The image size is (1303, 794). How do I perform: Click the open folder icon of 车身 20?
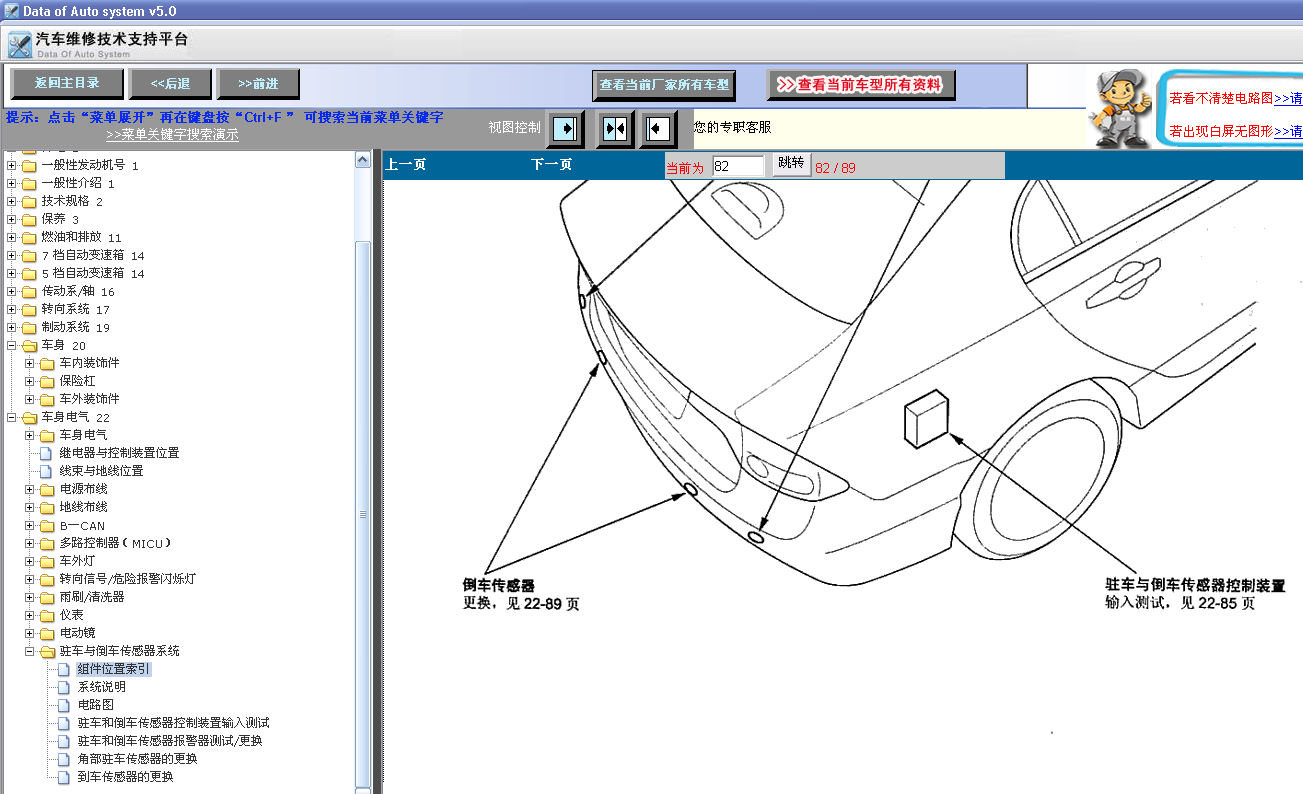(x=29, y=345)
